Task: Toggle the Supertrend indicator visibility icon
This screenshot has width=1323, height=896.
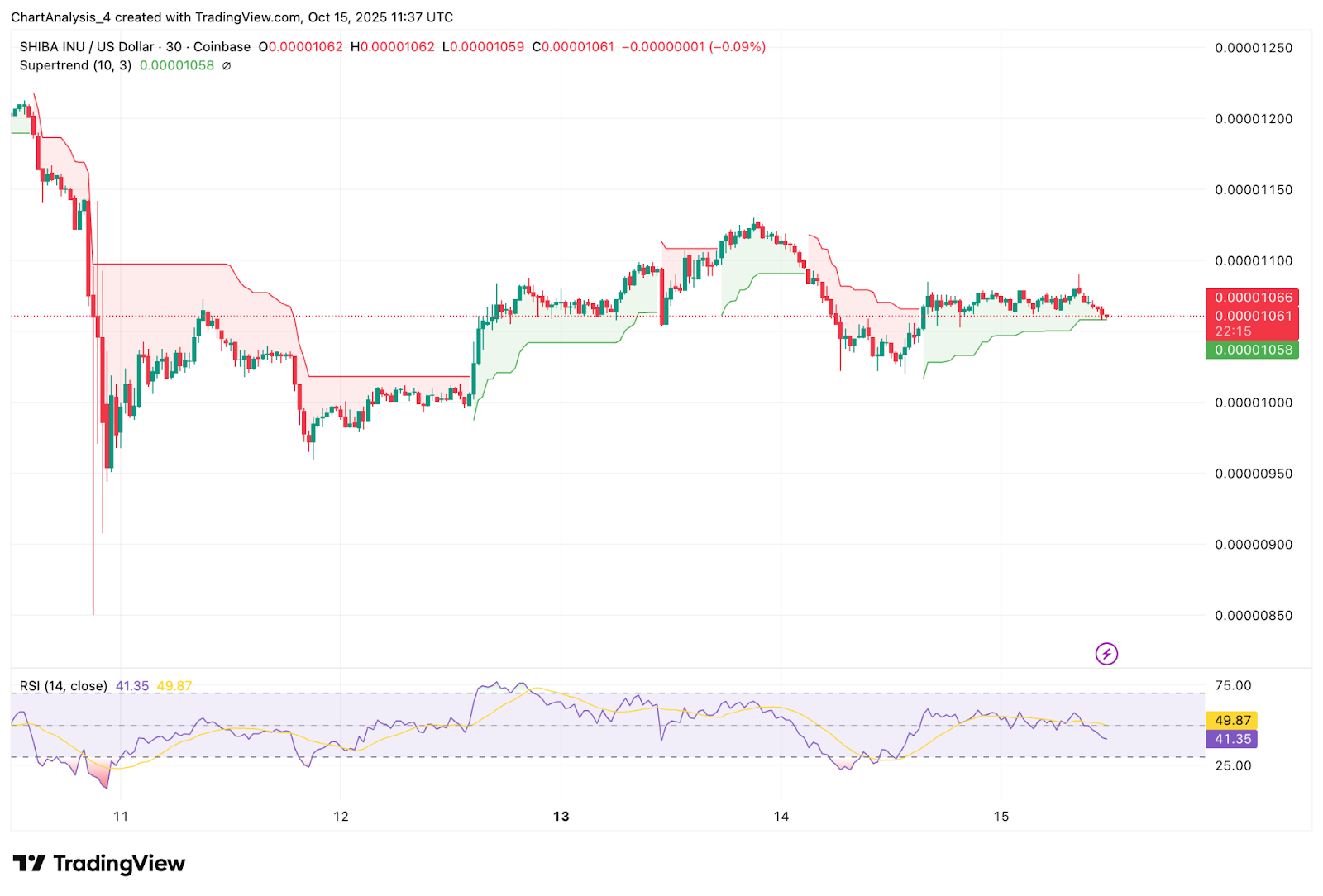Action: click(227, 66)
